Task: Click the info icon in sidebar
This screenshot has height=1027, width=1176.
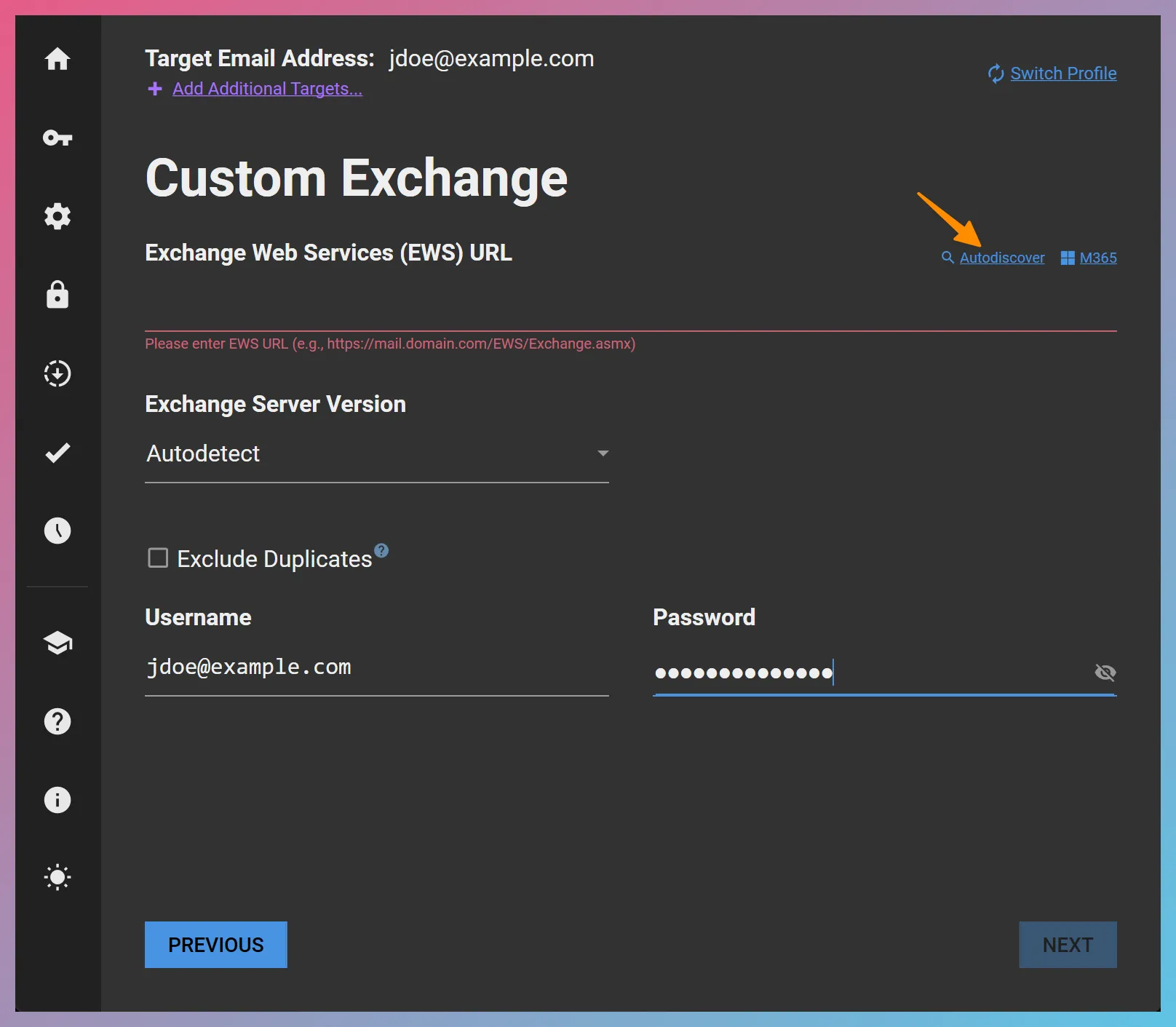Action: click(x=57, y=800)
